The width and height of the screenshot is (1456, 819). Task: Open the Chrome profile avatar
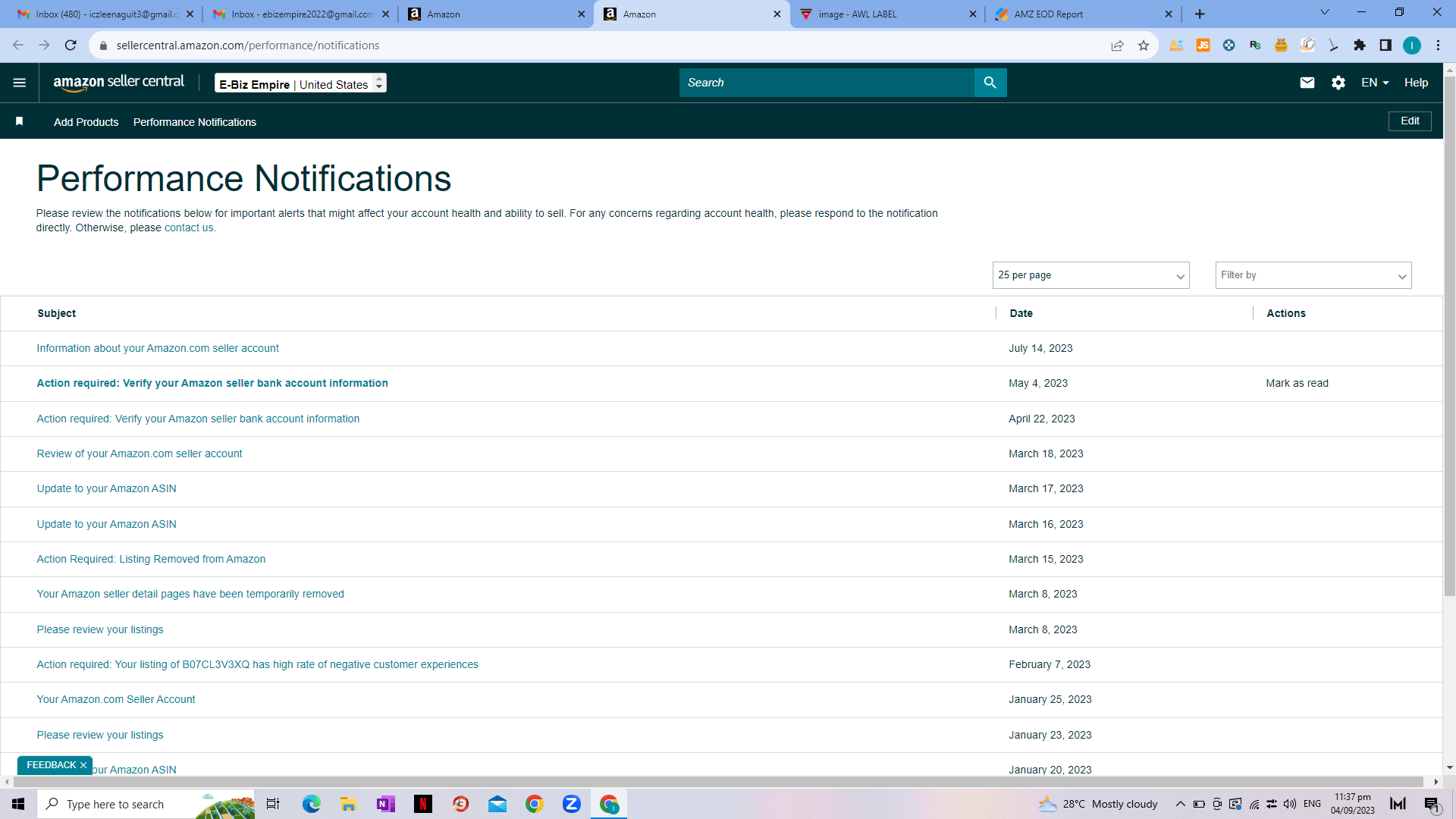(x=1412, y=45)
